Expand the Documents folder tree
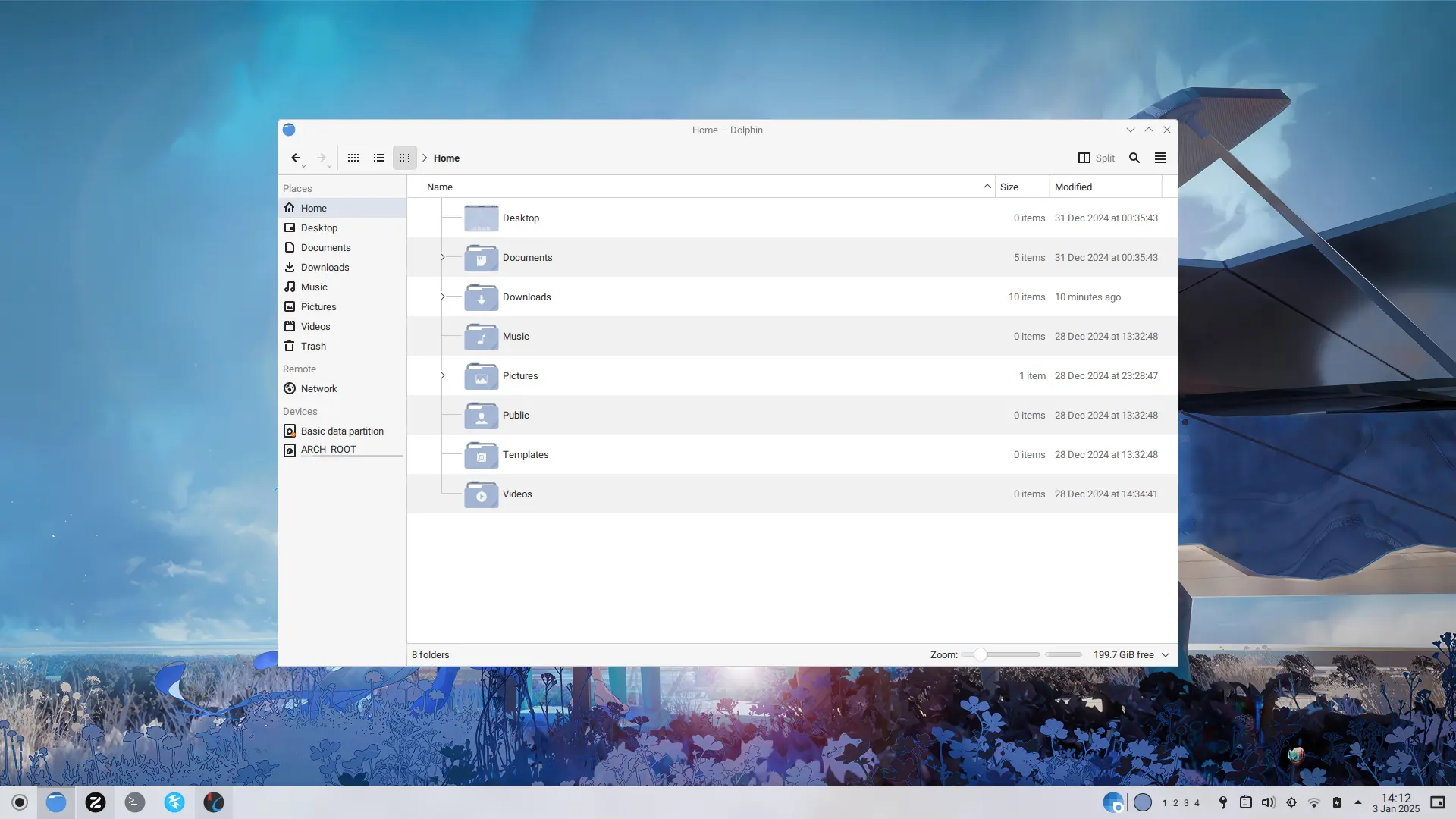This screenshot has width=1456, height=819. (x=442, y=257)
